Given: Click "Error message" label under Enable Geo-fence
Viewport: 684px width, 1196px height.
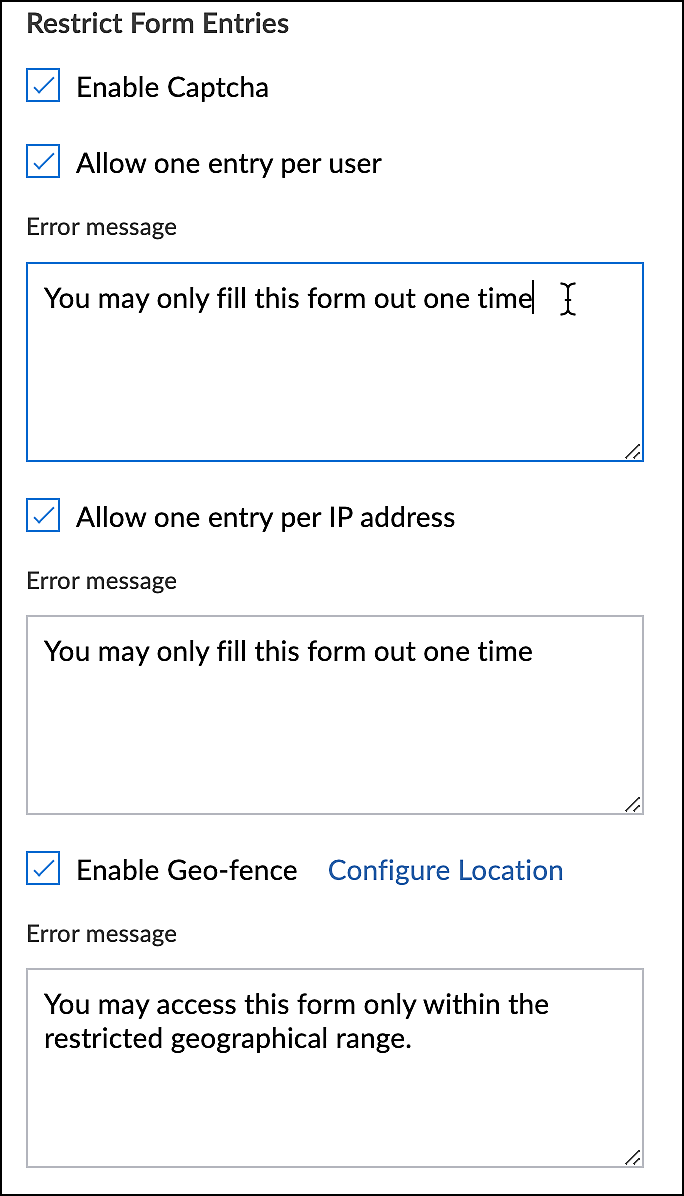Looking at the screenshot, I should 101,934.
